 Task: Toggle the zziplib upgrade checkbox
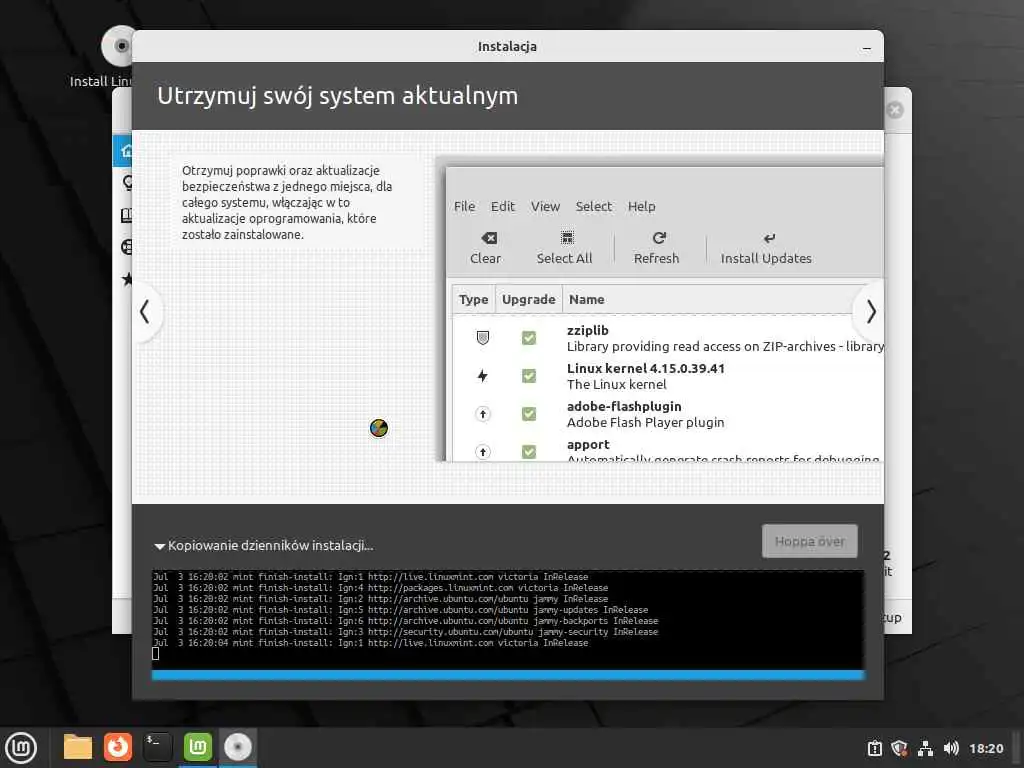point(529,338)
